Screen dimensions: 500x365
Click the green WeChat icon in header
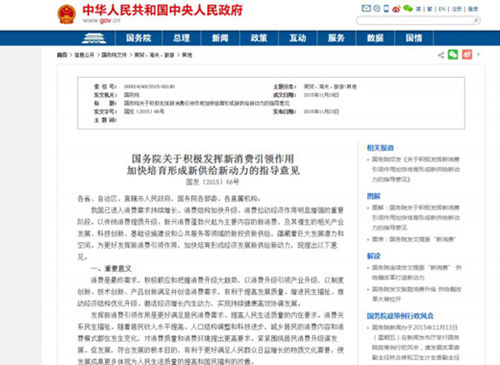[408, 9]
